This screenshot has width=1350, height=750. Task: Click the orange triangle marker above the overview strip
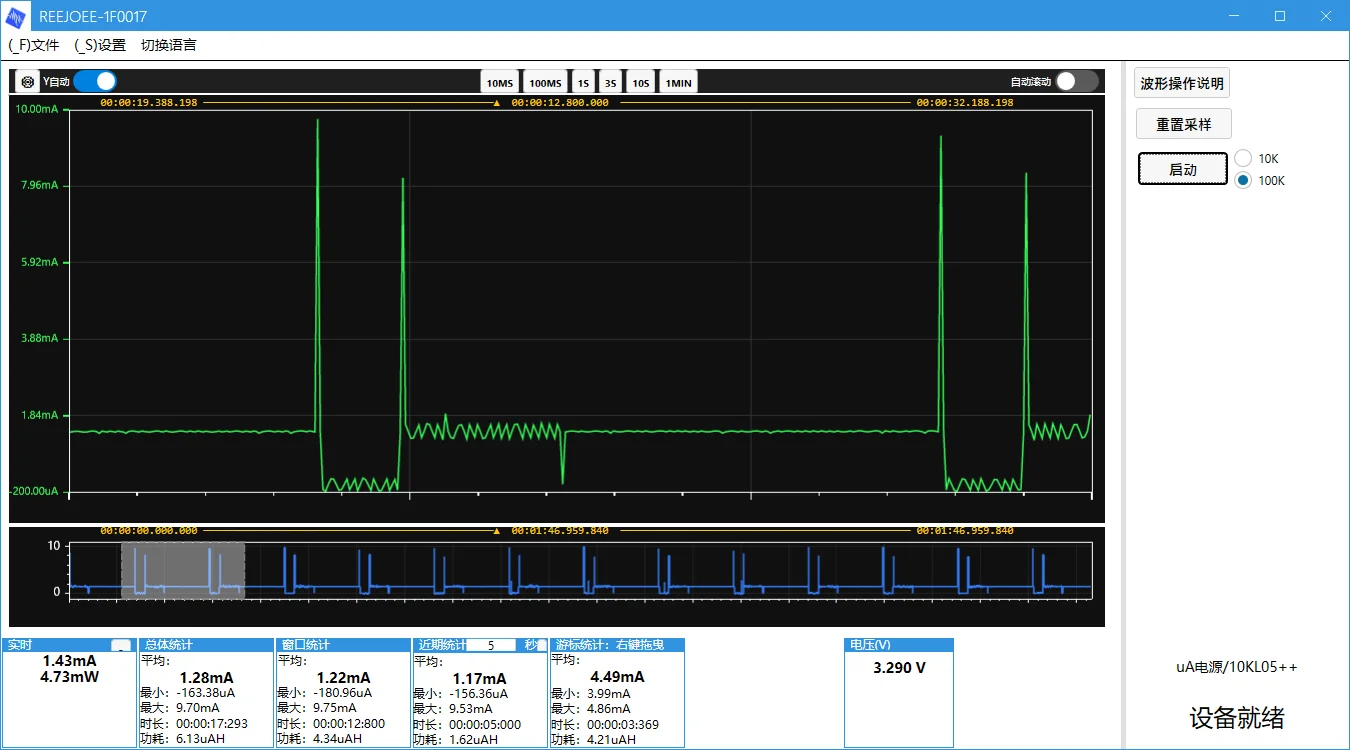pyautogui.click(x=497, y=531)
